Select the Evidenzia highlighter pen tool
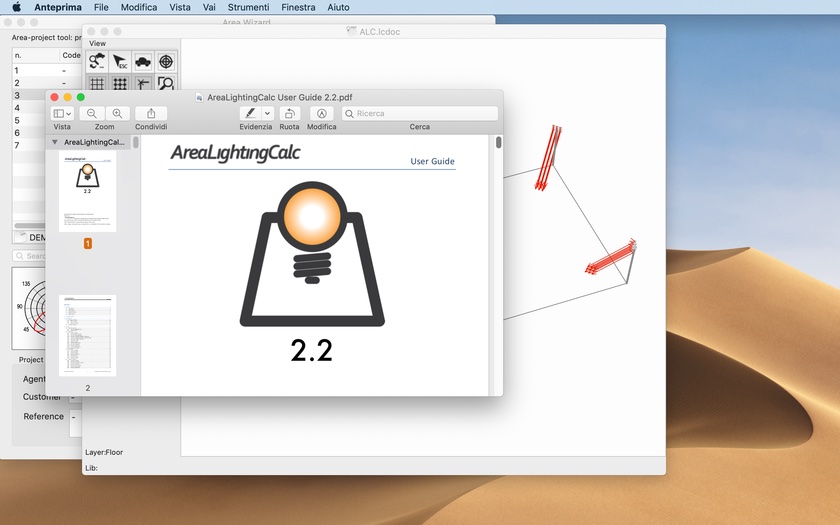This screenshot has height=525, width=840. tap(248, 114)
